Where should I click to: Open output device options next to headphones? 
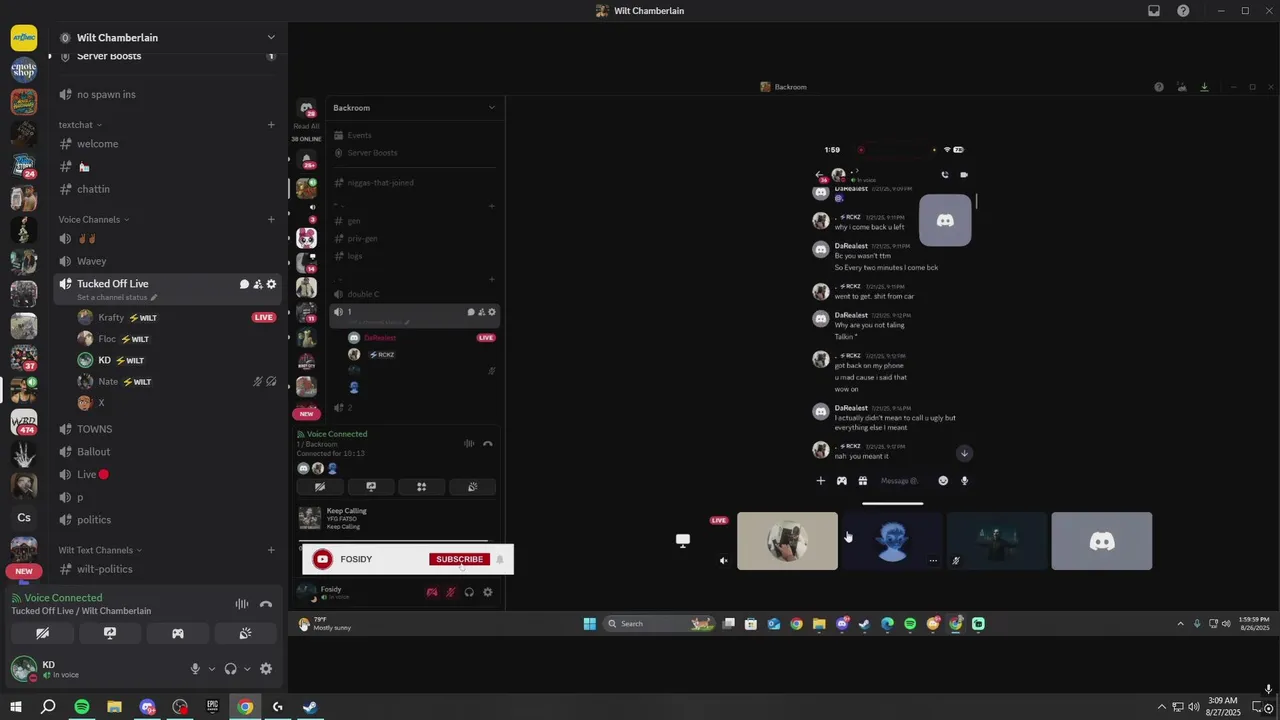(247, 669)
